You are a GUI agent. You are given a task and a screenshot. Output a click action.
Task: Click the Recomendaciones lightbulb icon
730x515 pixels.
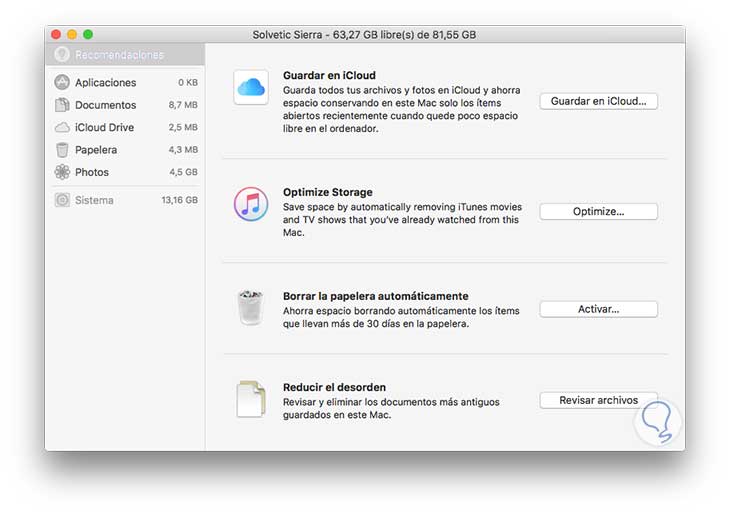point(62,54)
